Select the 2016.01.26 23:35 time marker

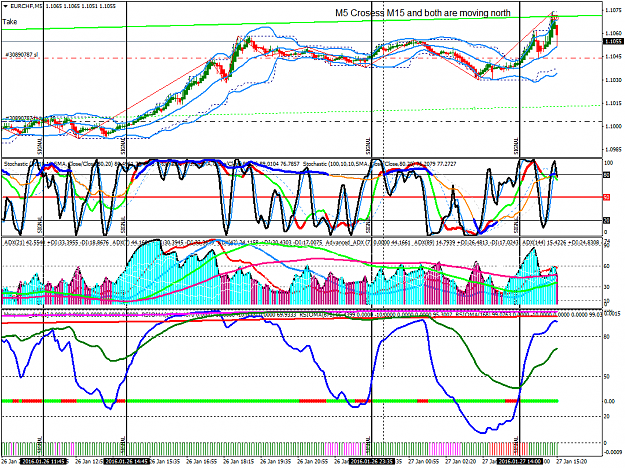pos(372,461)
